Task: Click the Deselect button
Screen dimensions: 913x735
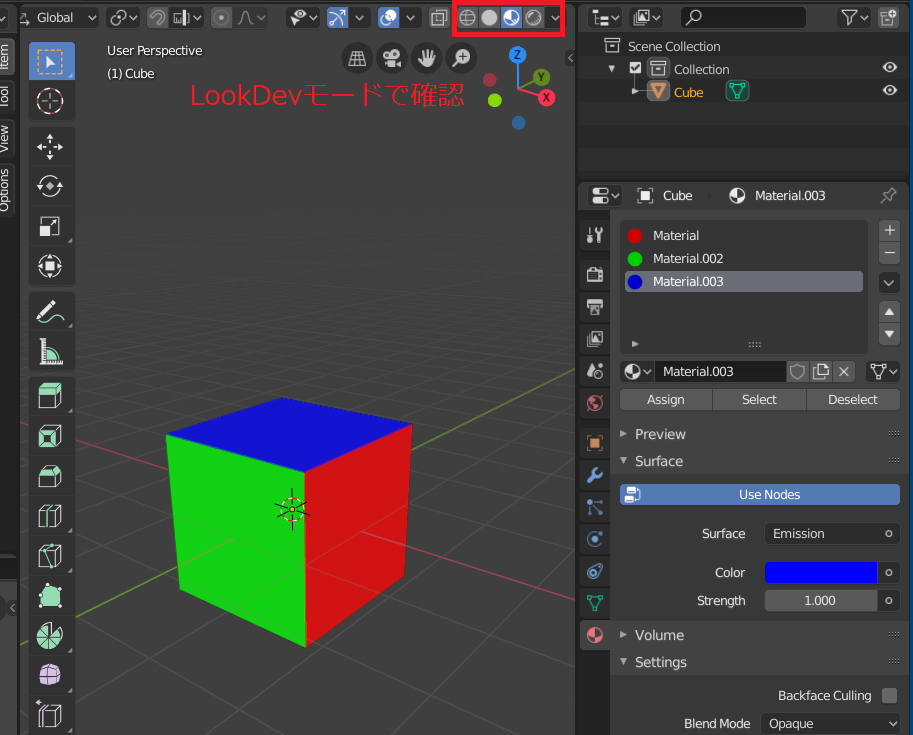Action: coord(853,400)
